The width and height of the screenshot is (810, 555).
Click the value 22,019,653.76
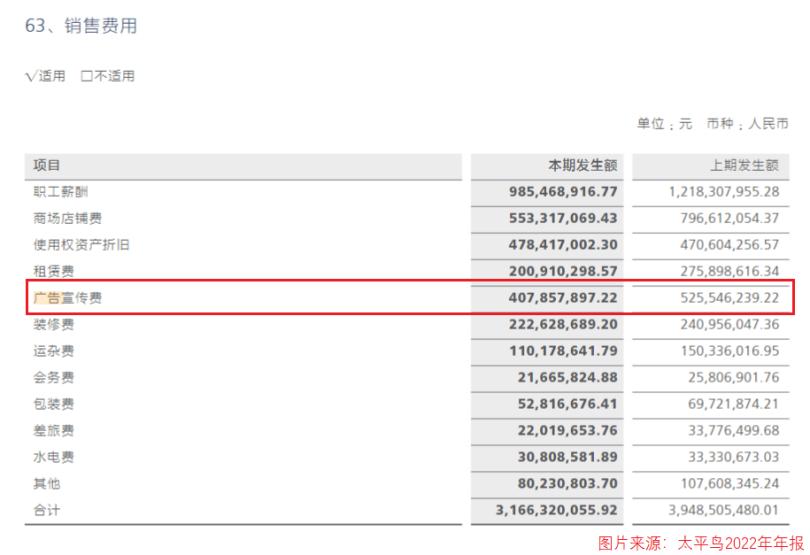click(568, 430)
